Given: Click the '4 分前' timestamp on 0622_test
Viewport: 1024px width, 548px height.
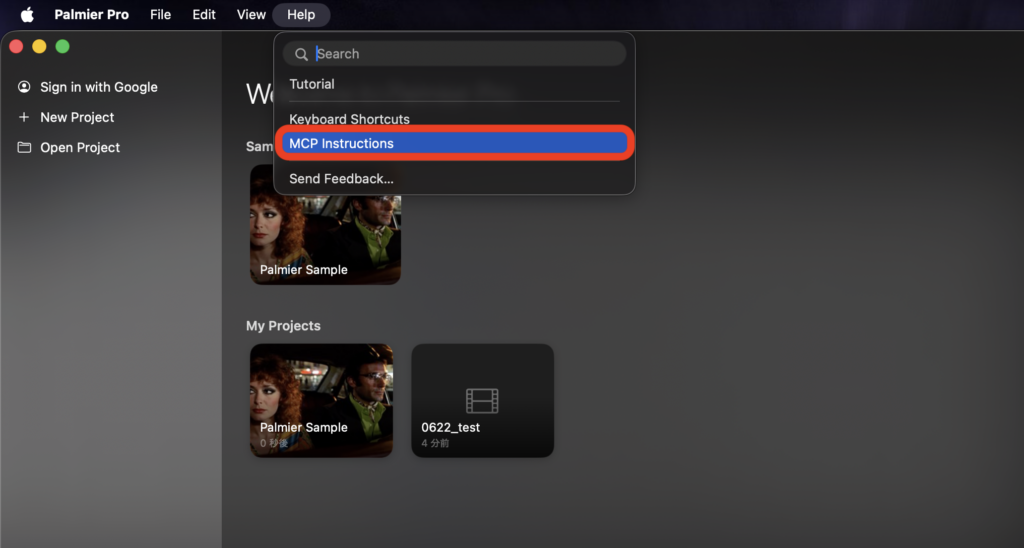Looking at the screenshot, I should tap(435, 443).
